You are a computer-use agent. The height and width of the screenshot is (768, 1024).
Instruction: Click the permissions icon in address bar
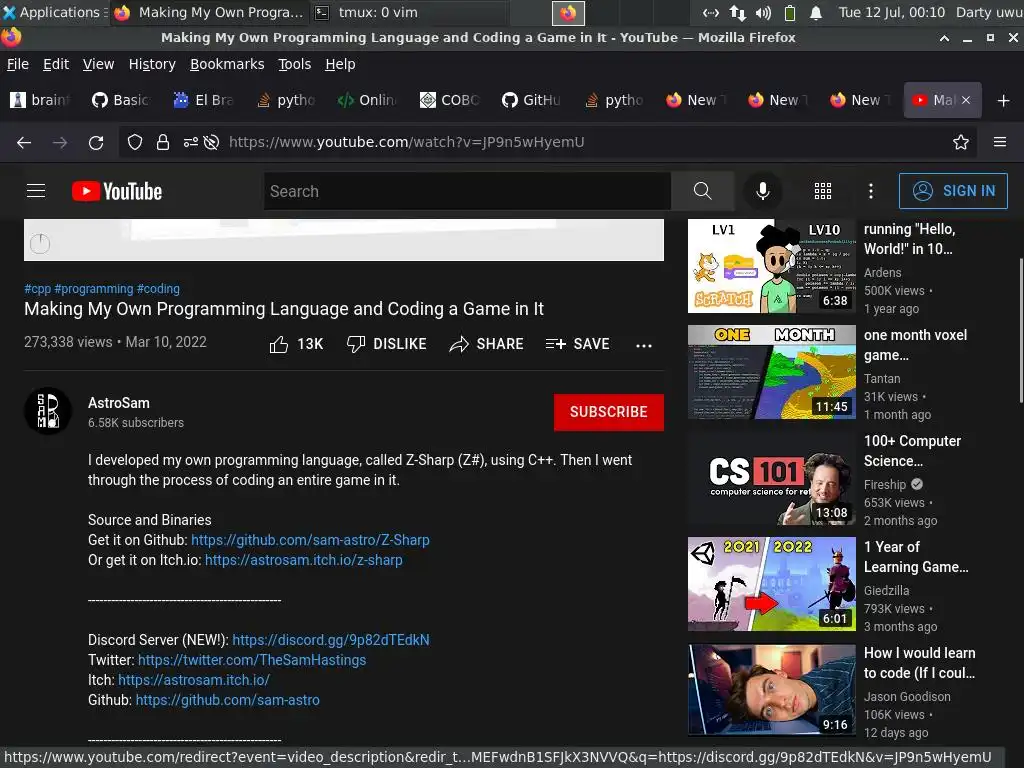pyautogui.click(x=190, y=142)
